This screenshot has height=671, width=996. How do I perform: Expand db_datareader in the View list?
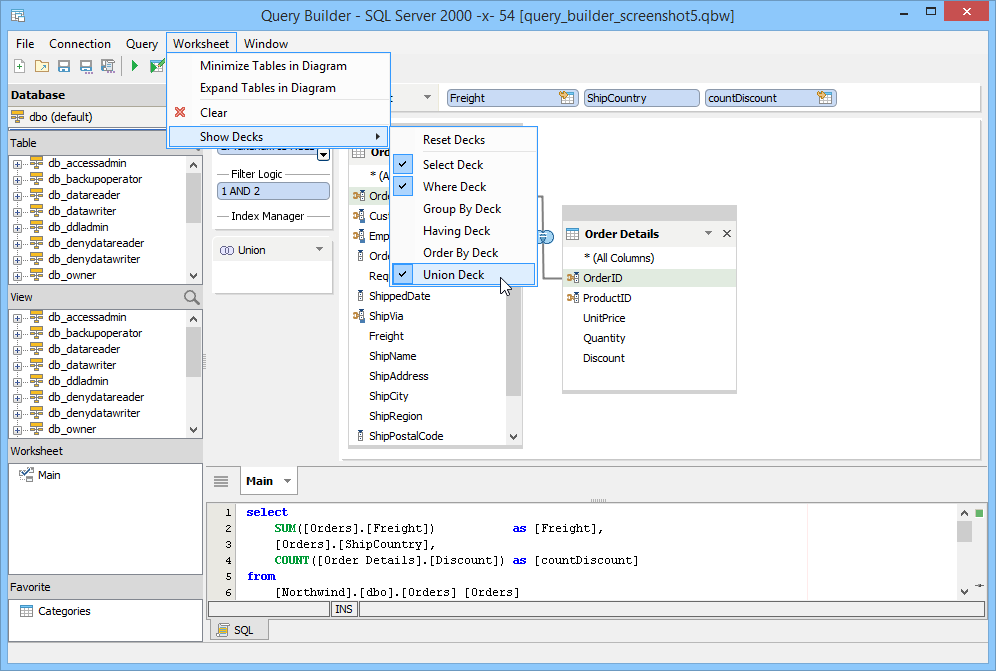17,349
